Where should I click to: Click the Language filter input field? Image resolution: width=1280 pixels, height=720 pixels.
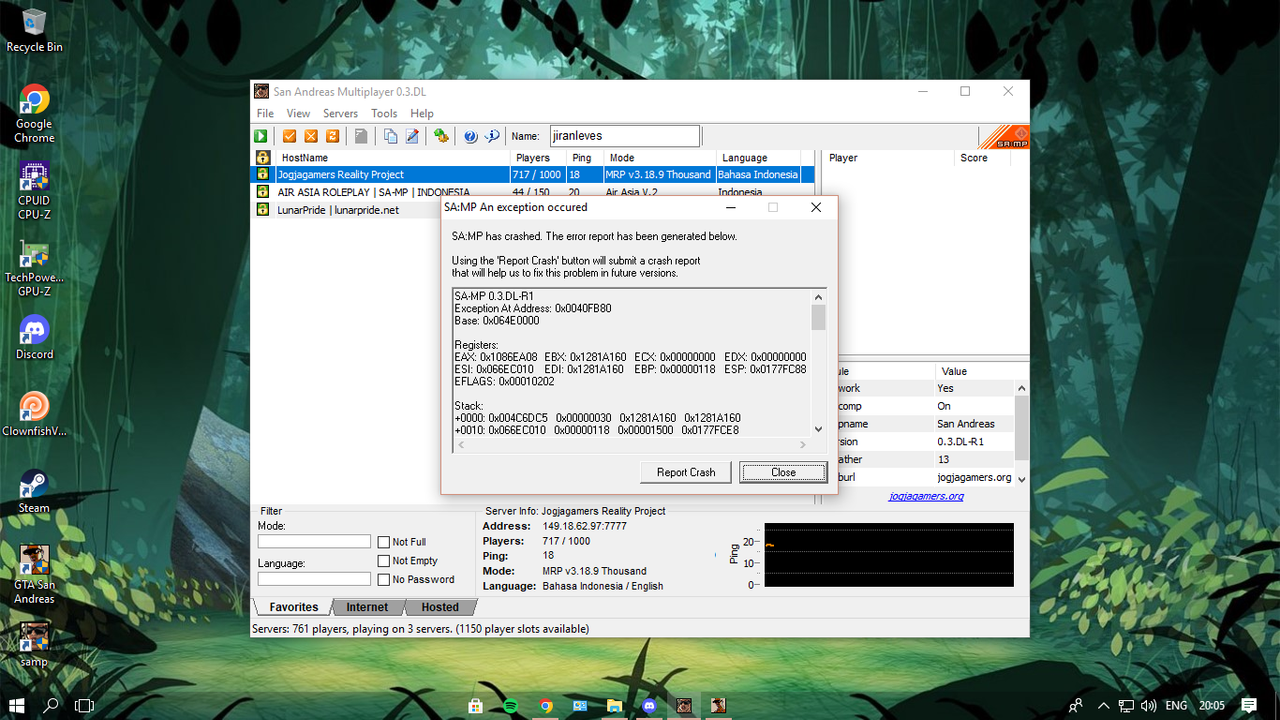click(314, 579)
